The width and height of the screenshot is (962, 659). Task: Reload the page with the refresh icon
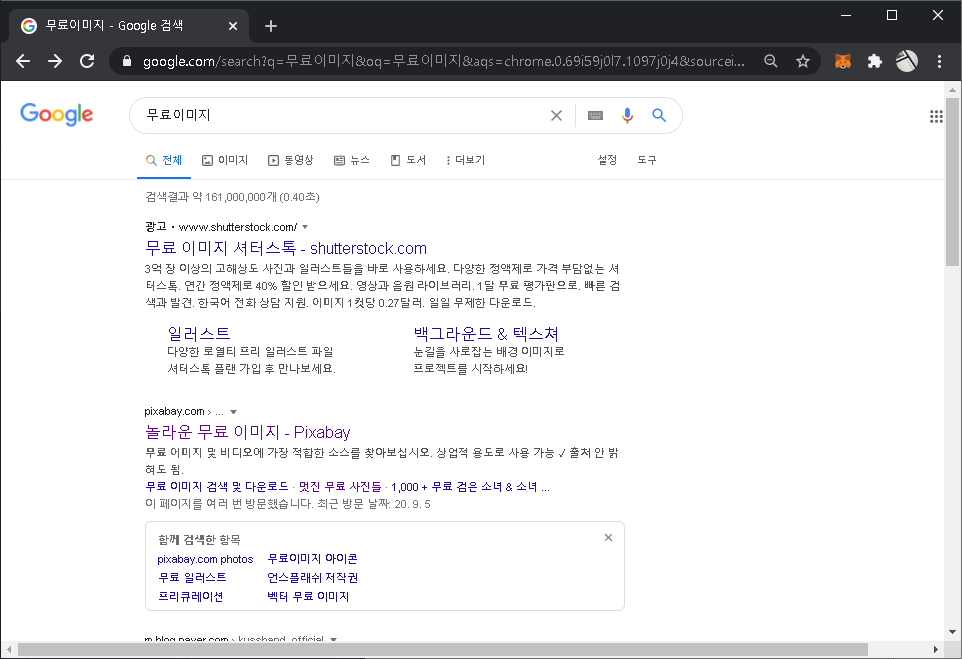pyautogui.click(x=87, y=61)
